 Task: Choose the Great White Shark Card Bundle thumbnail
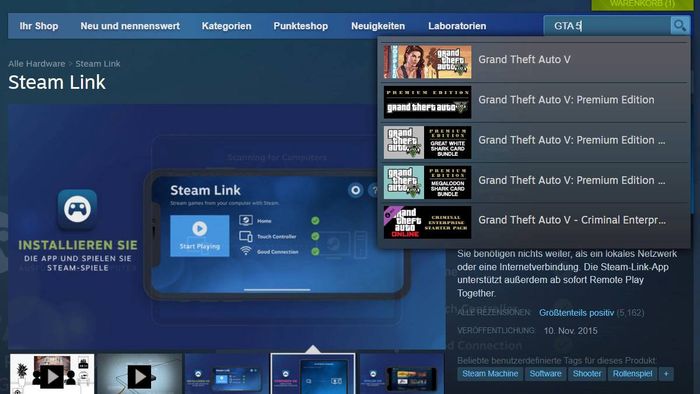click(427, 142)
